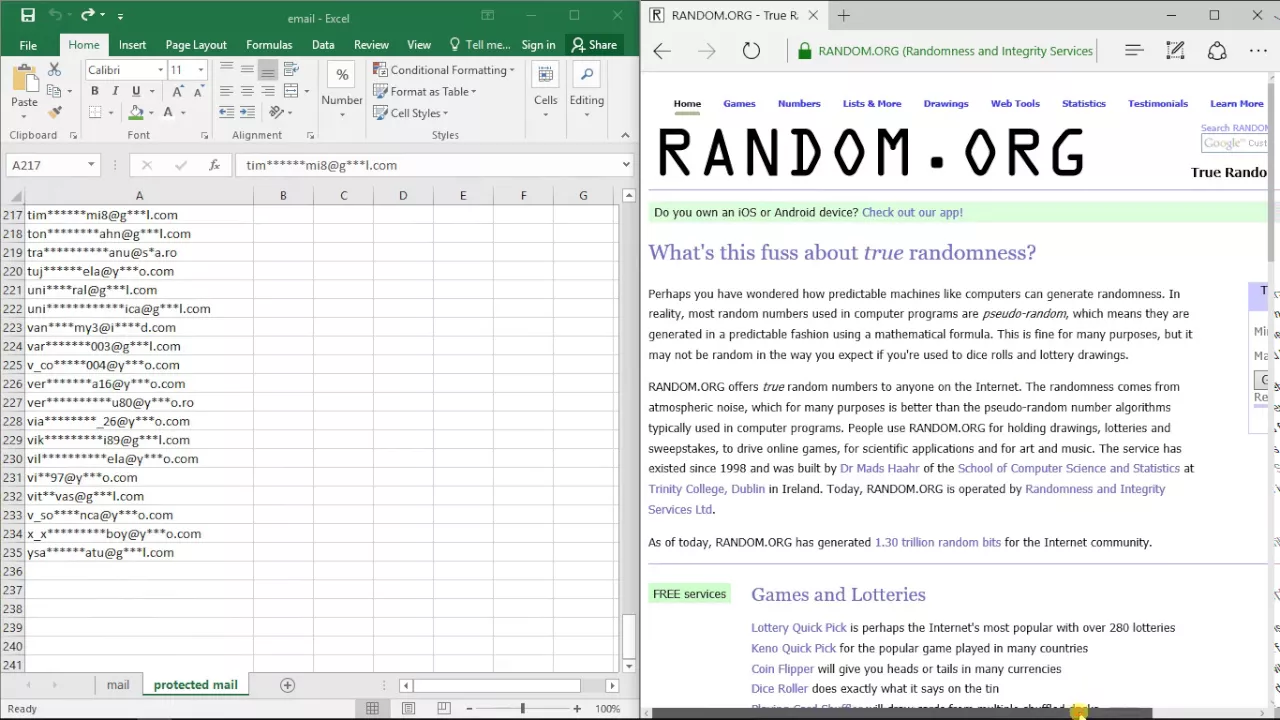Open Cell Styles menu
Screen dimensions: 1280x720
coord(411,113)
